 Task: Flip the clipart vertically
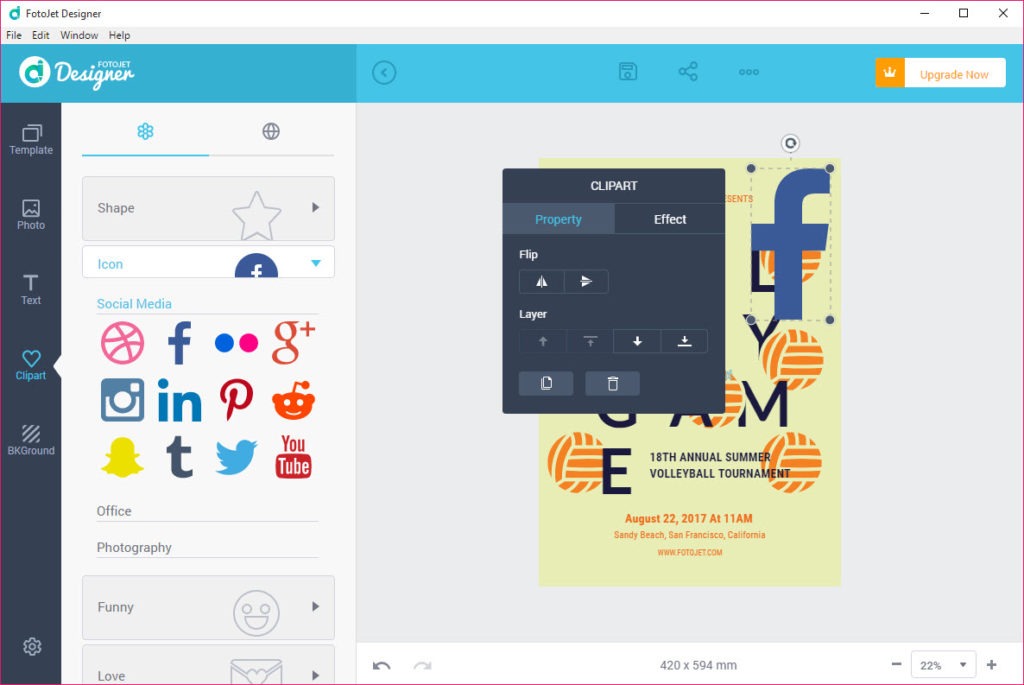click(x=586, y=281)
